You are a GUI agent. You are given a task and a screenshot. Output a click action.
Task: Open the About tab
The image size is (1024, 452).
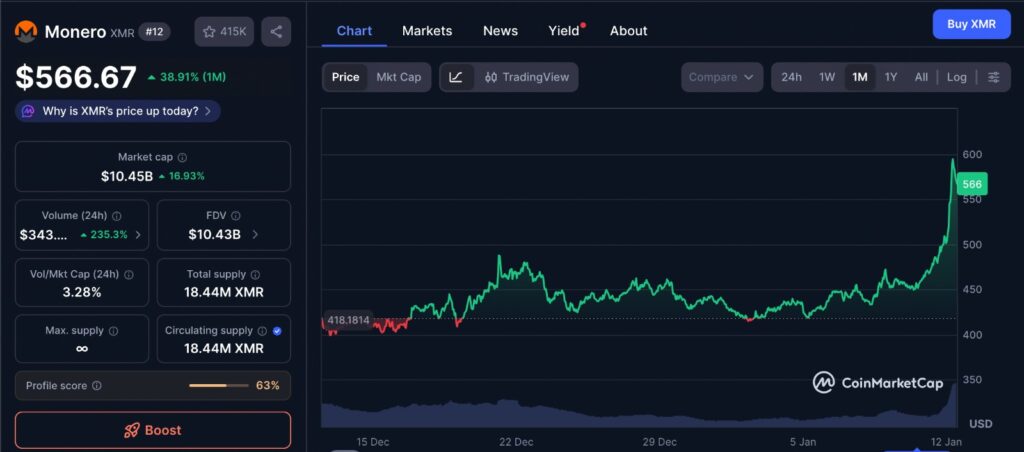coord(628,31)
